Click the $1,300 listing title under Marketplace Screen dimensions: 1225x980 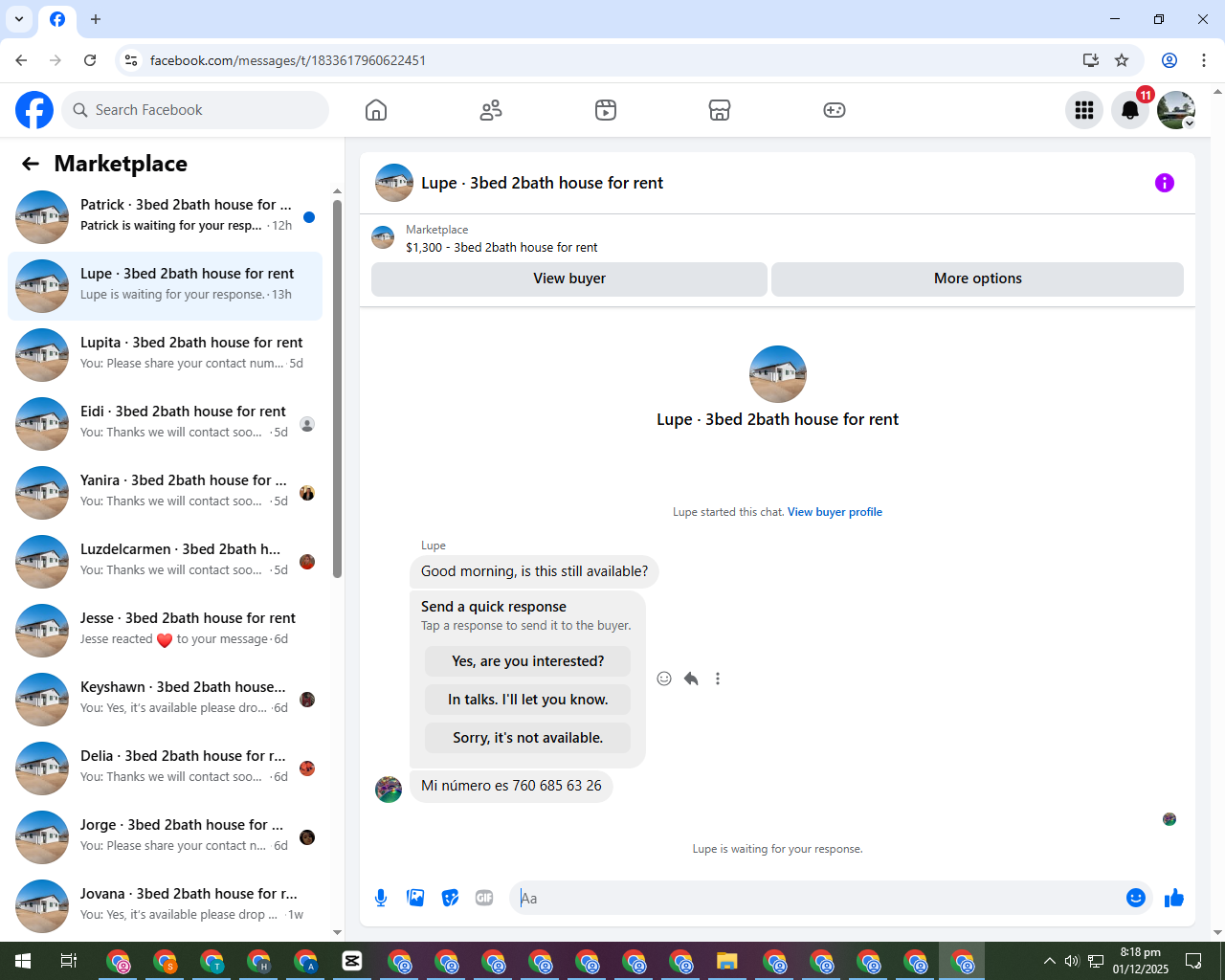[x=501, y=247]
